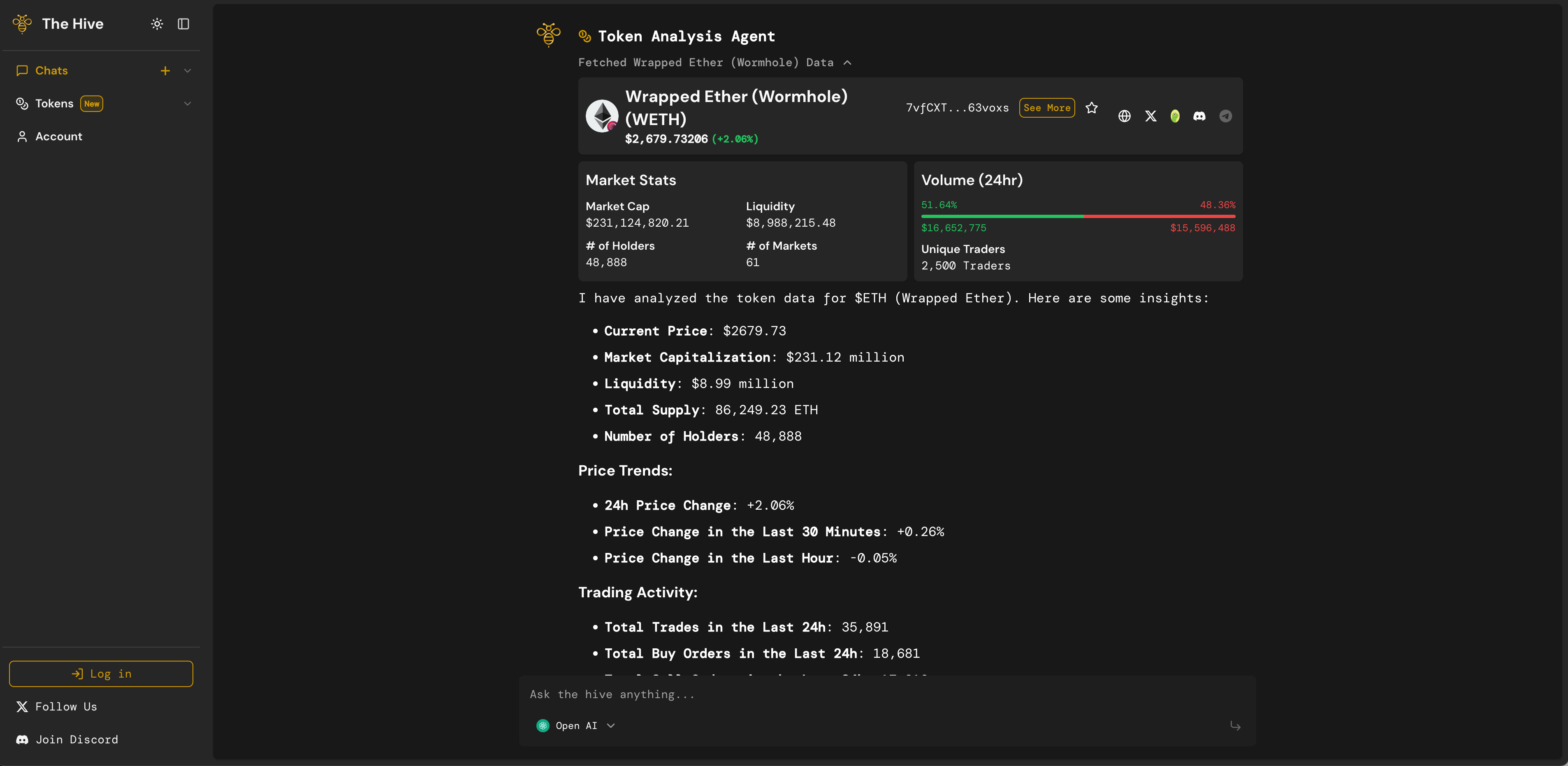
Task: Collapse the sidebar panel icon
Action: (x=183, y=24)
